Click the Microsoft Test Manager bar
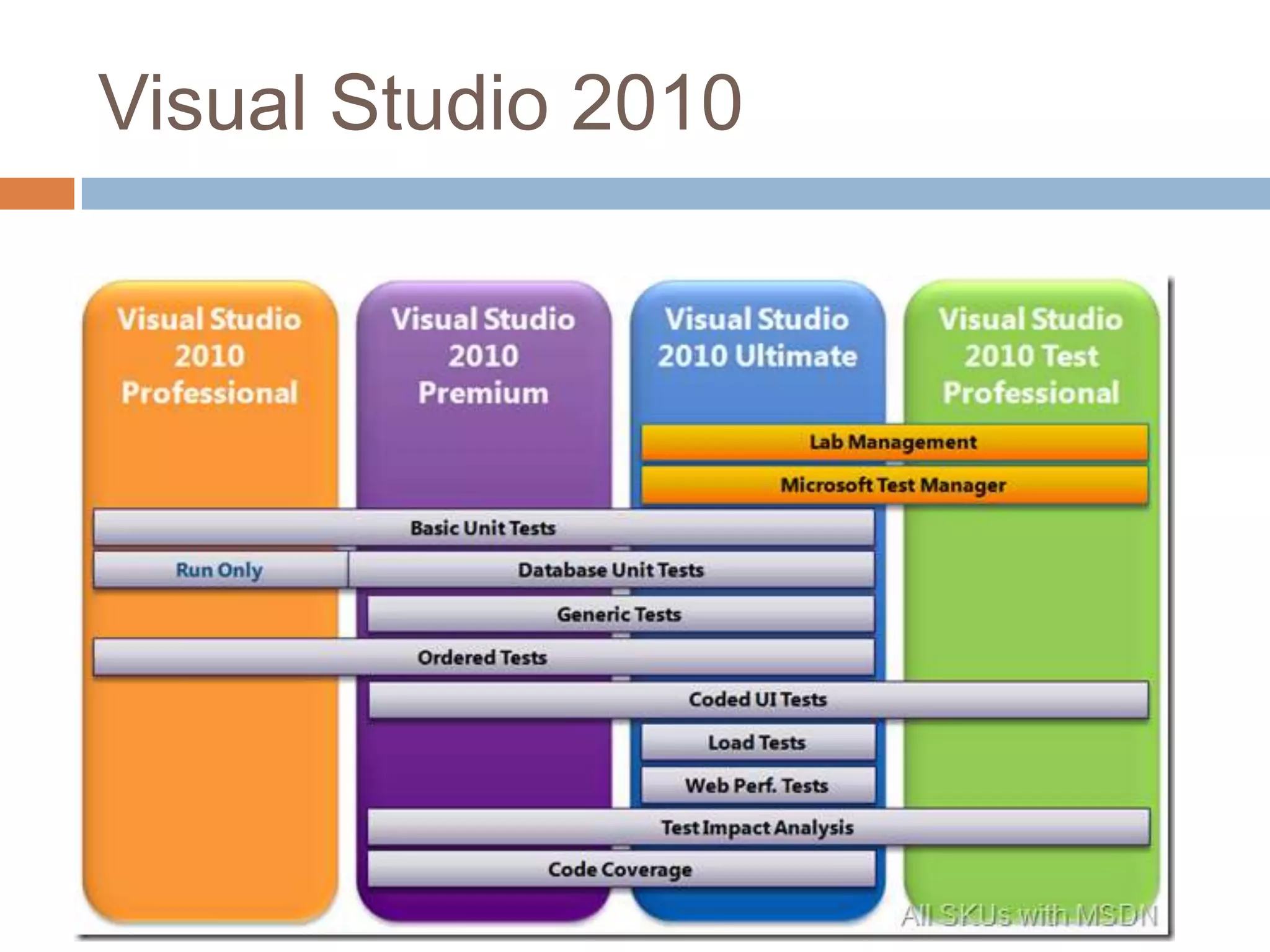 pyautogui.click(x=894, y=485)
